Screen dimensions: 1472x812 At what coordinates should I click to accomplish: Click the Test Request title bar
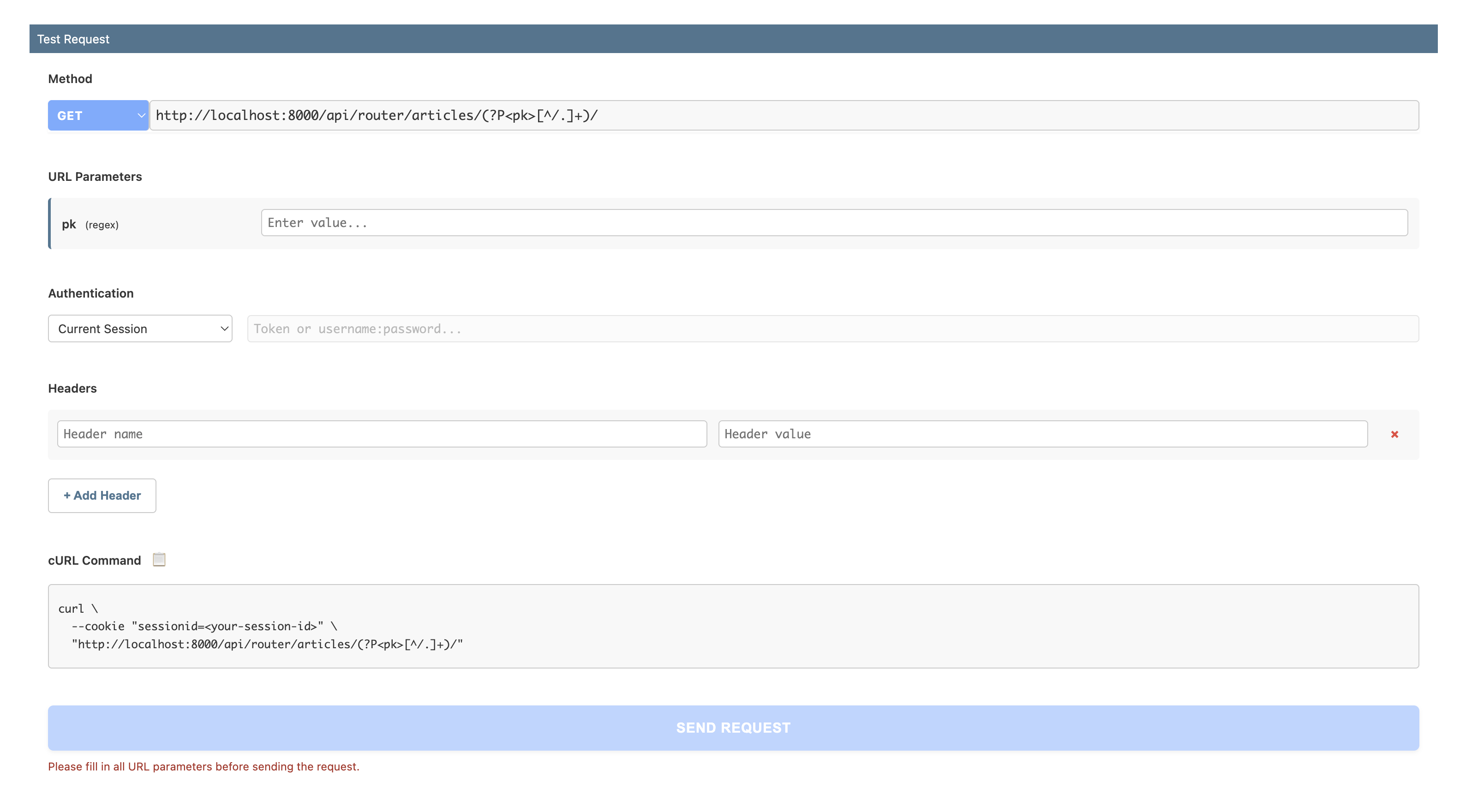pos(73,38)
